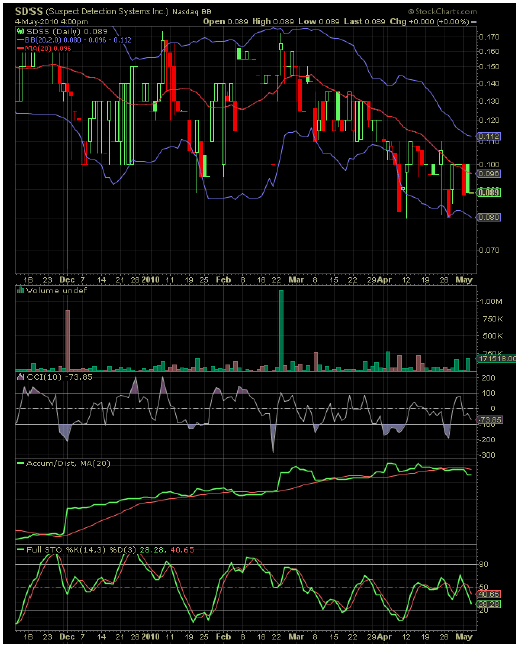Click the Last 0.089 value in header

click(365, 21)
